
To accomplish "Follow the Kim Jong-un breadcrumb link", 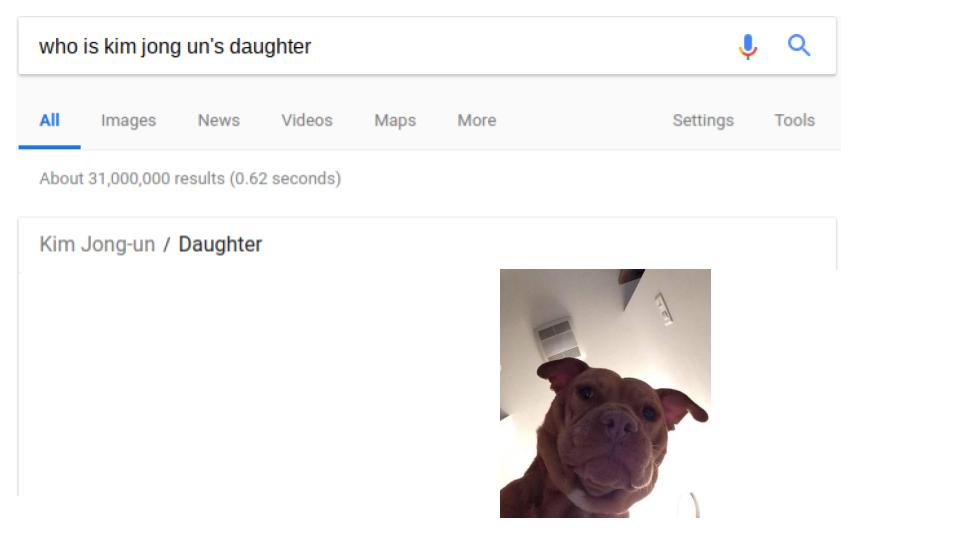I will click(97, 244).
